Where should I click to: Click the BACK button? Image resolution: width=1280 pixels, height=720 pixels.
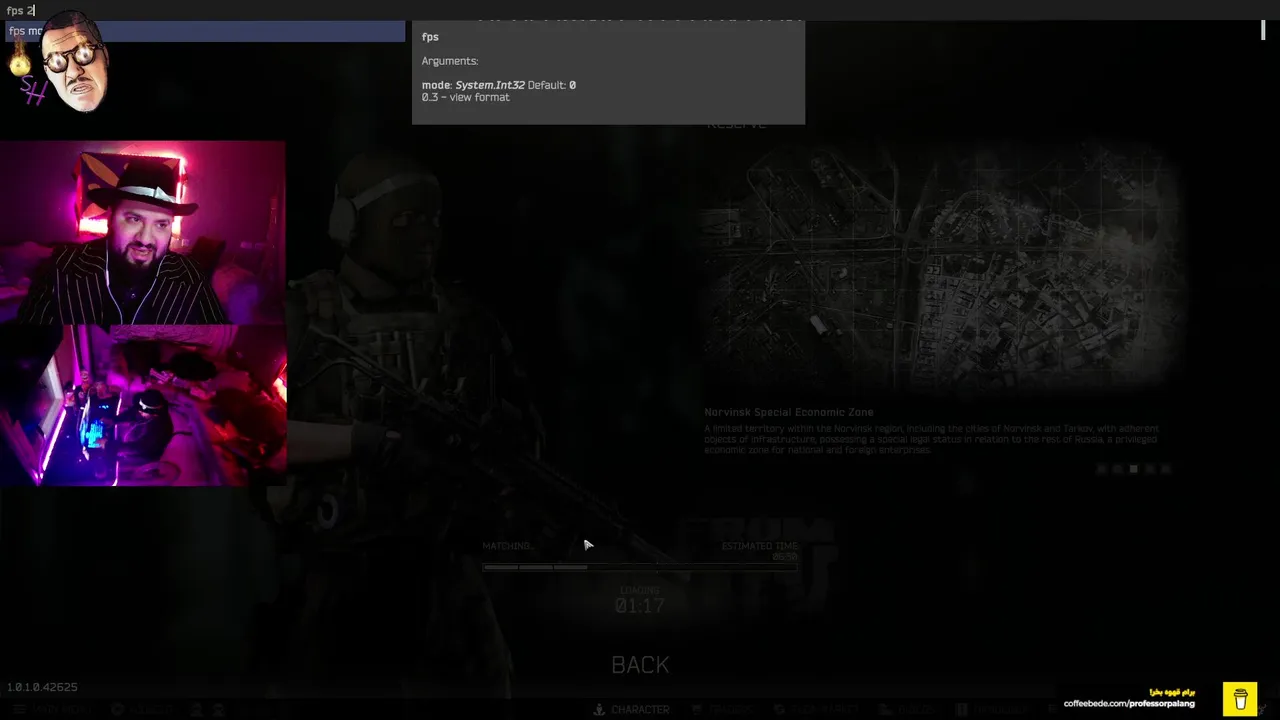coord(640,665)
